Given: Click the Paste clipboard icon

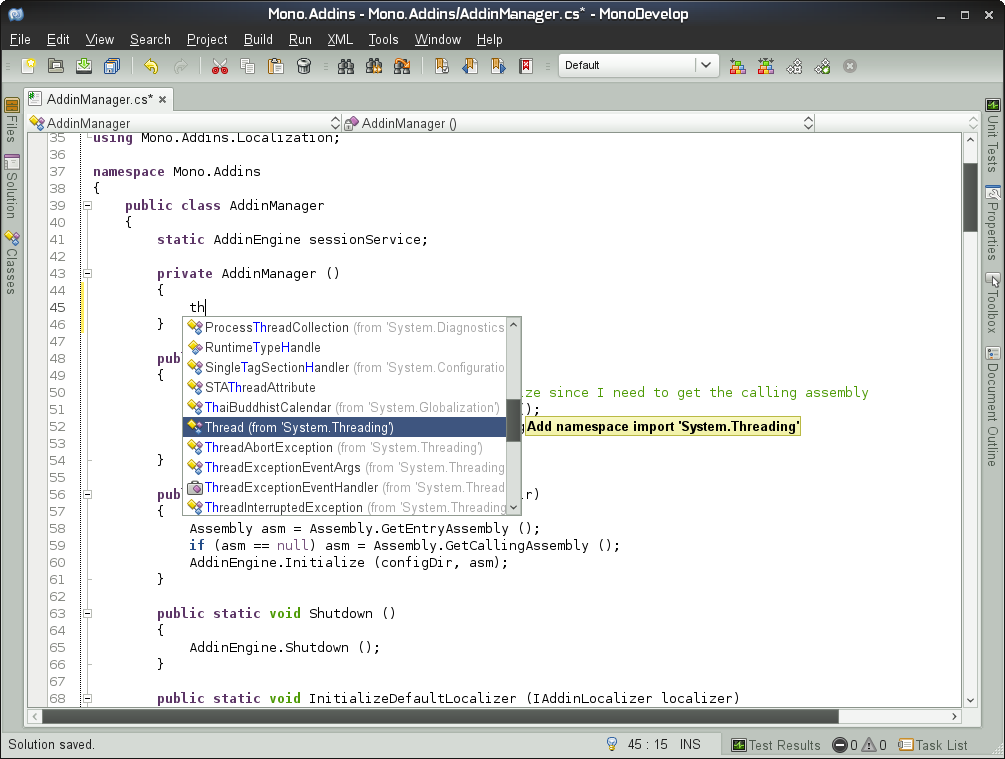Looking at the screenshot, I should click(276, 66).
